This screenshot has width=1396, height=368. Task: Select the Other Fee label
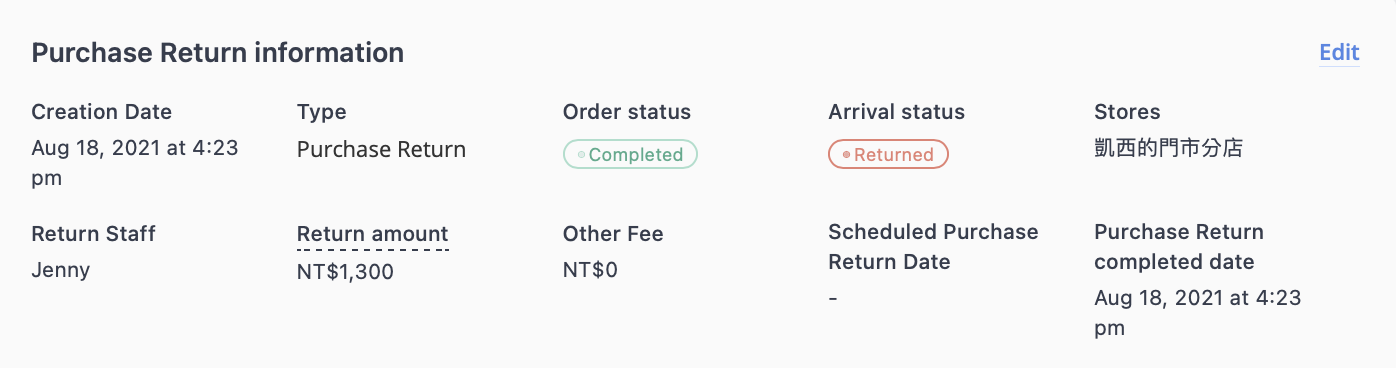coord(613,234)
